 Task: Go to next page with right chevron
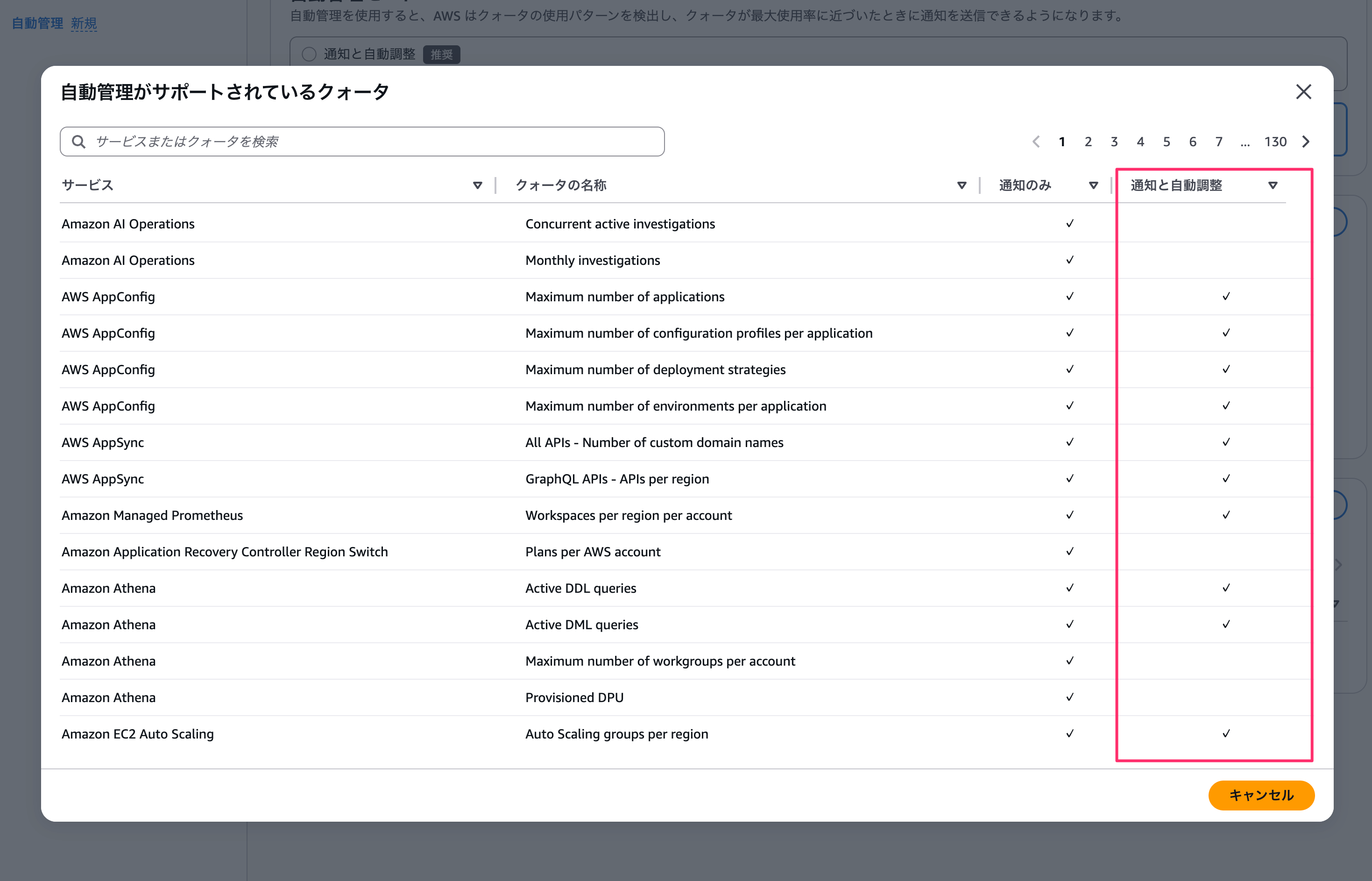click(1306, 141)
